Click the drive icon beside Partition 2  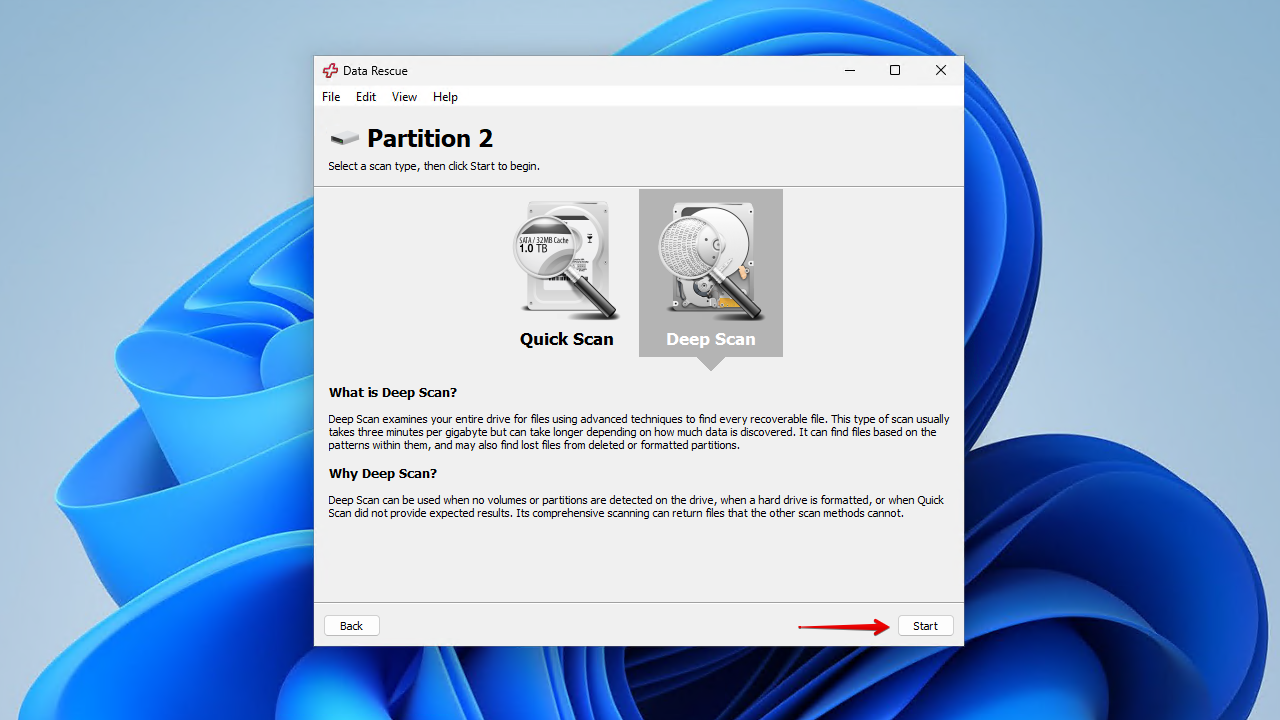coord(344,138)
